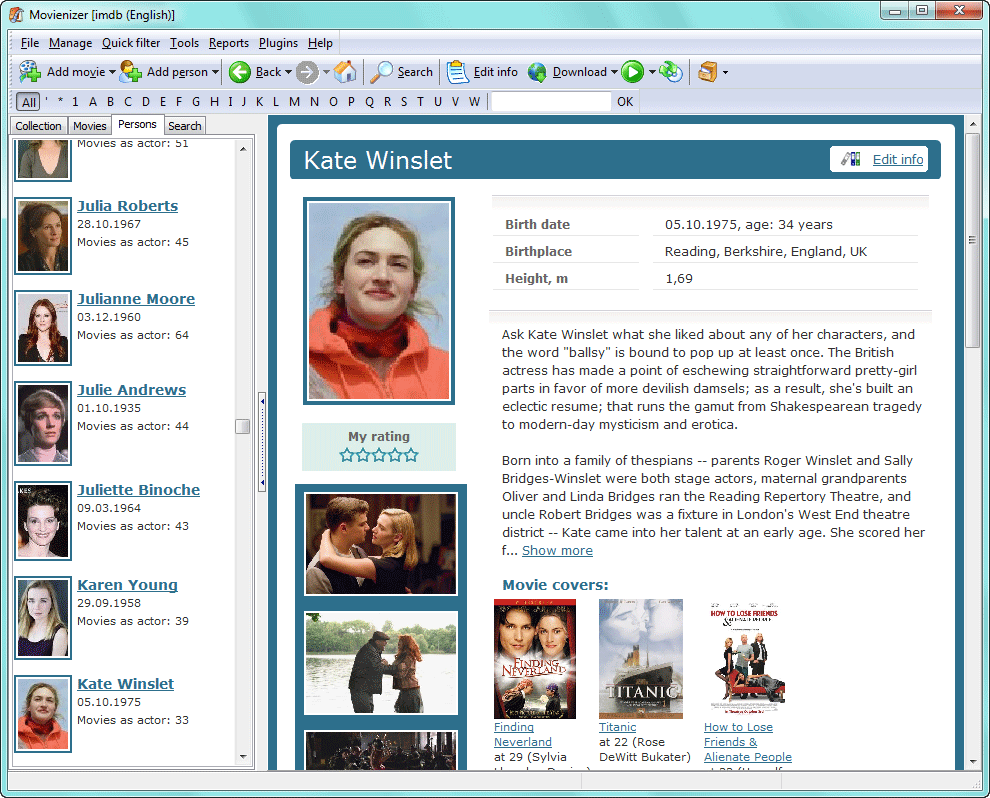Open Add movie dropdown arrow
The height and width of the screenshot is (798, 990).
coord(112,72)
